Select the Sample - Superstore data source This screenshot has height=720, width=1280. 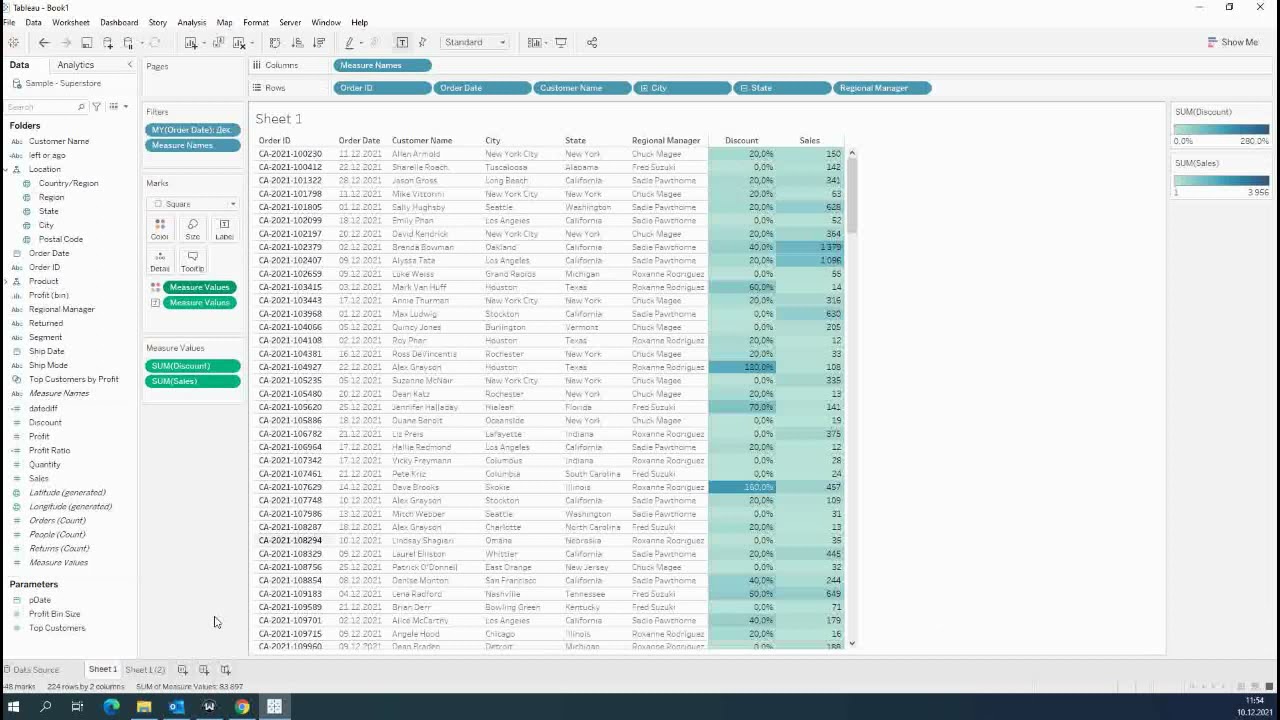56,83
